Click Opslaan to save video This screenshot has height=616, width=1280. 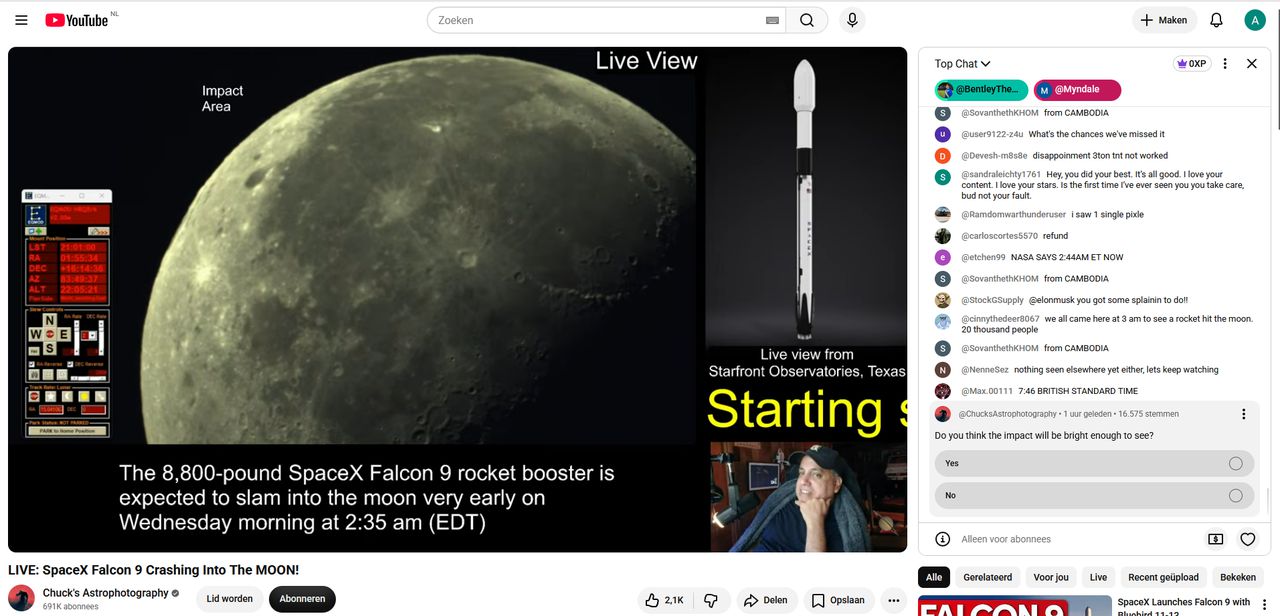point(839,600)
